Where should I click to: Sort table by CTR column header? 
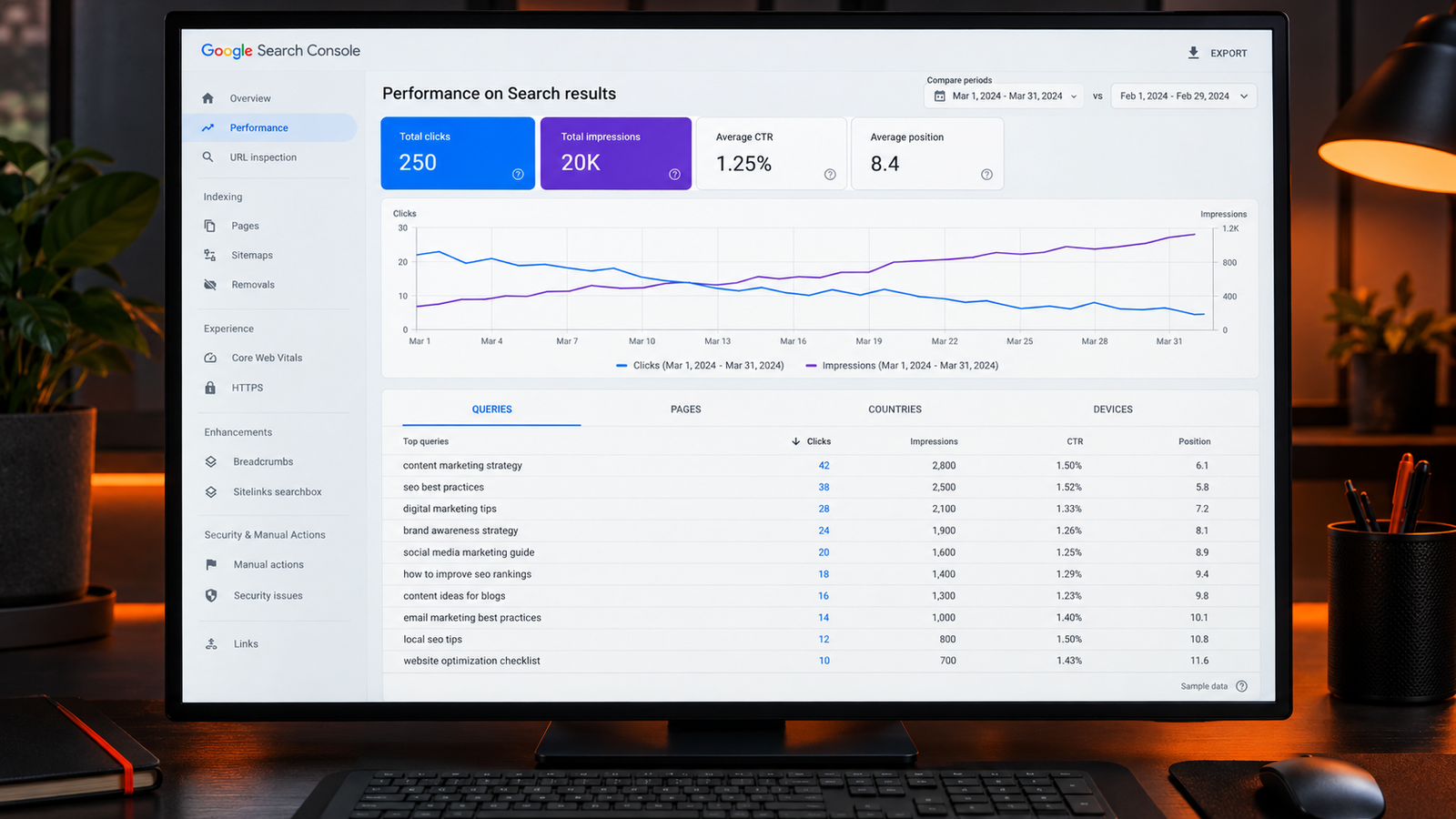coord(1075,441)
